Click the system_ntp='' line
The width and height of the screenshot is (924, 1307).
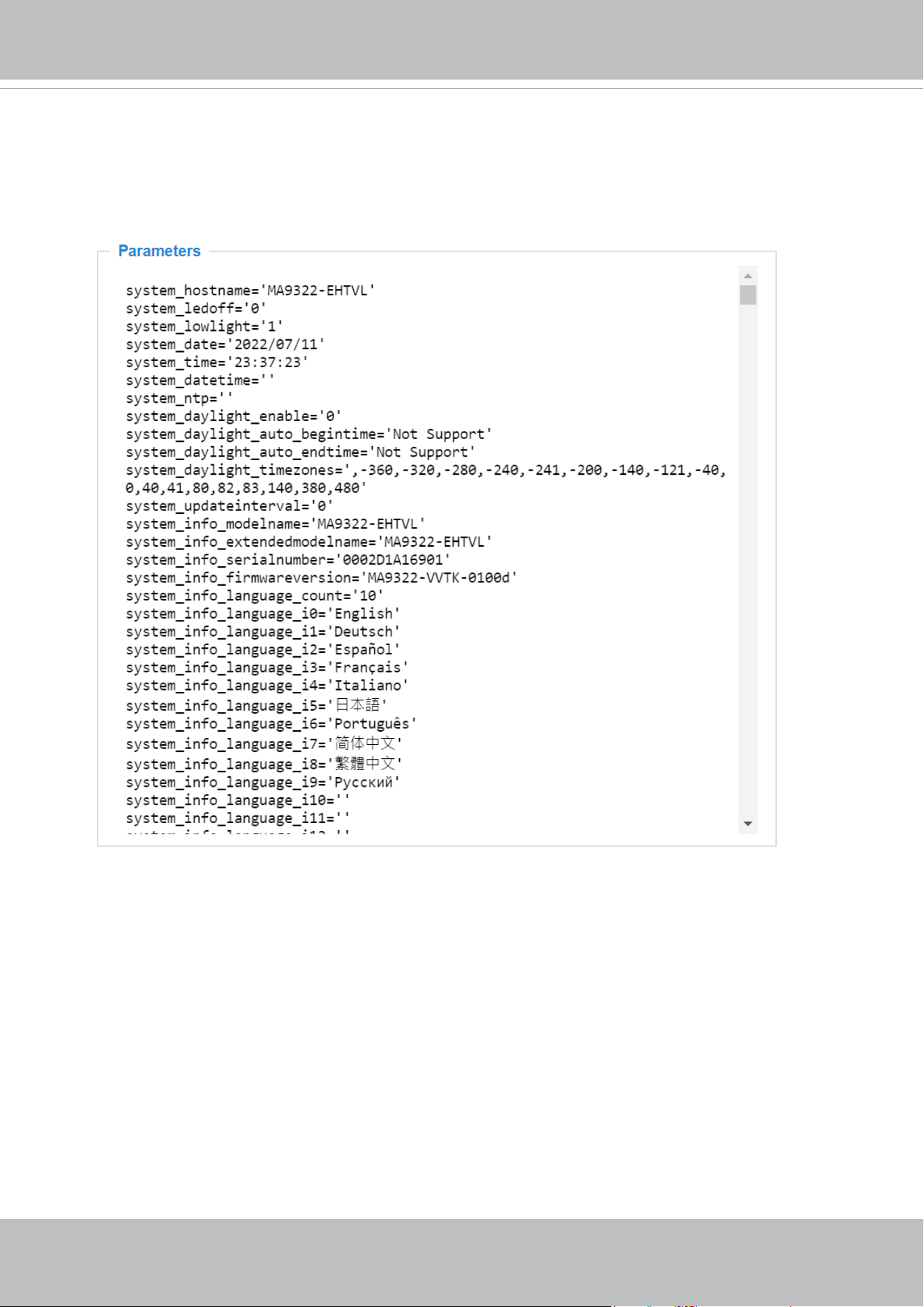click(x=179, y=399)
